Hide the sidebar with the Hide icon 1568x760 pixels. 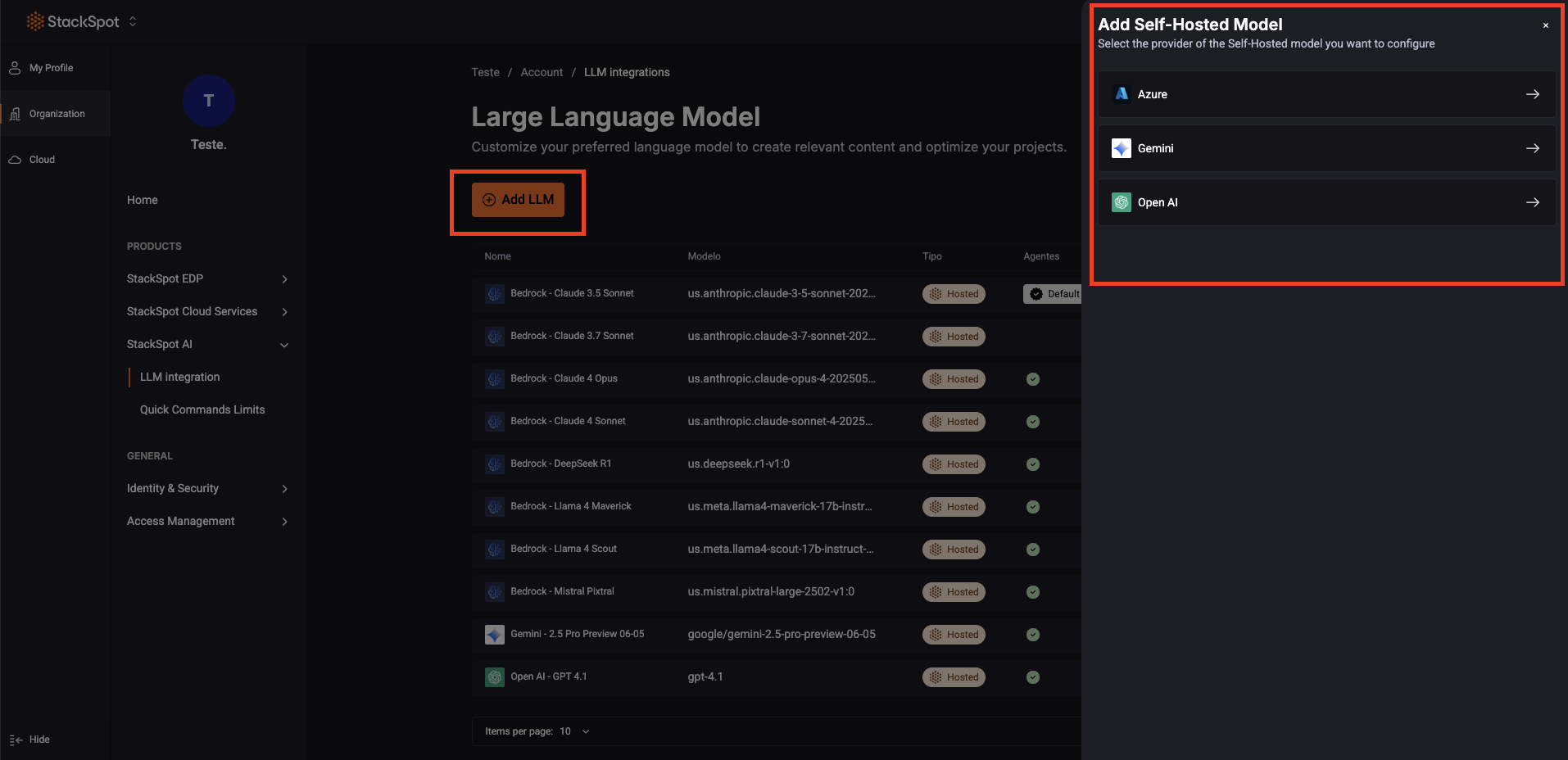[16, 740]
